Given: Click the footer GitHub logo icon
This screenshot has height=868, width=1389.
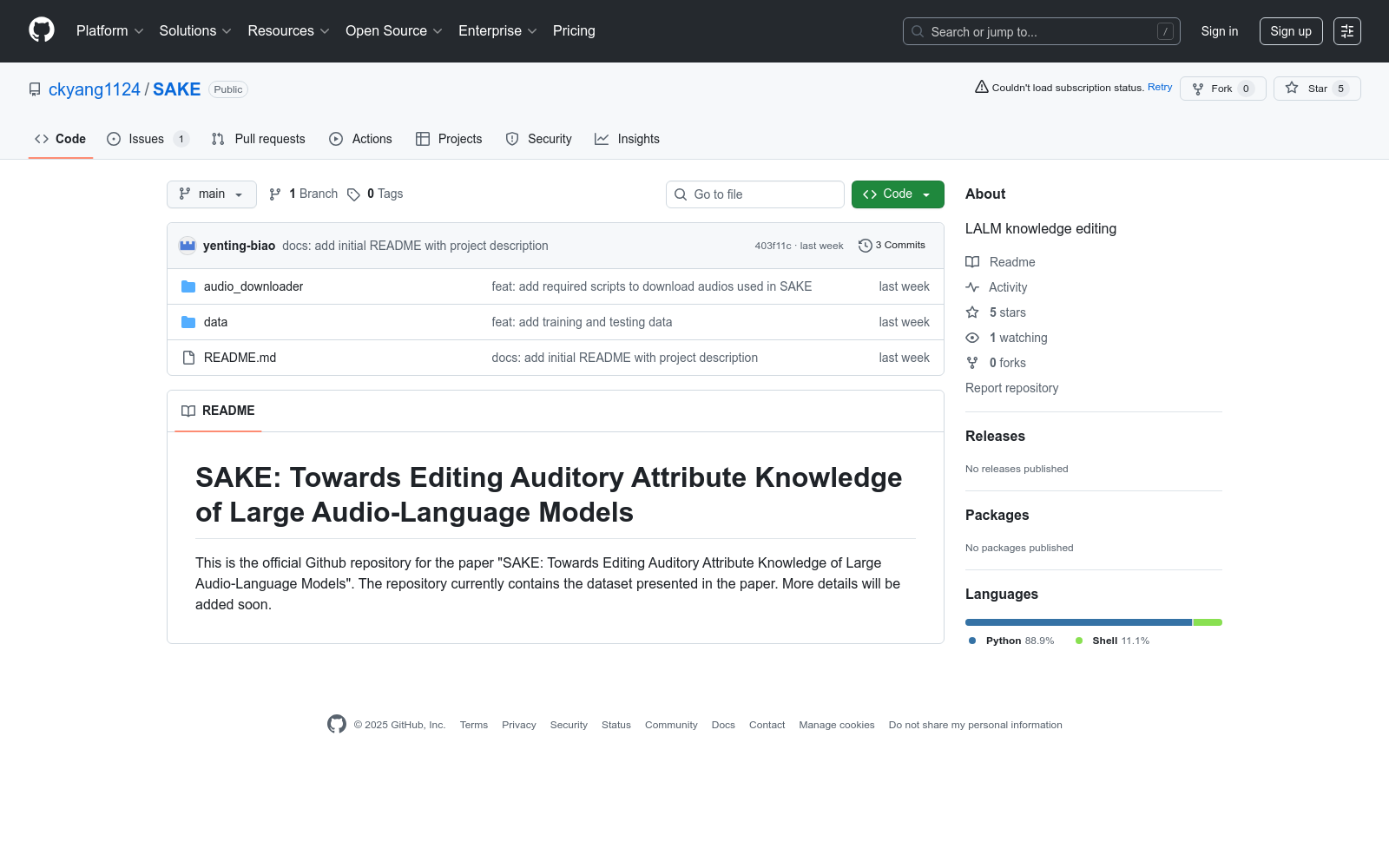Looking at the screenshot, I should pos(337,724).
